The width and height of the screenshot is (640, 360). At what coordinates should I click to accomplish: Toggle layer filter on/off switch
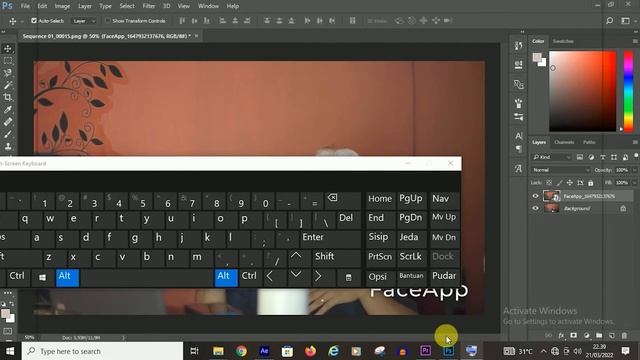(636, 156)
